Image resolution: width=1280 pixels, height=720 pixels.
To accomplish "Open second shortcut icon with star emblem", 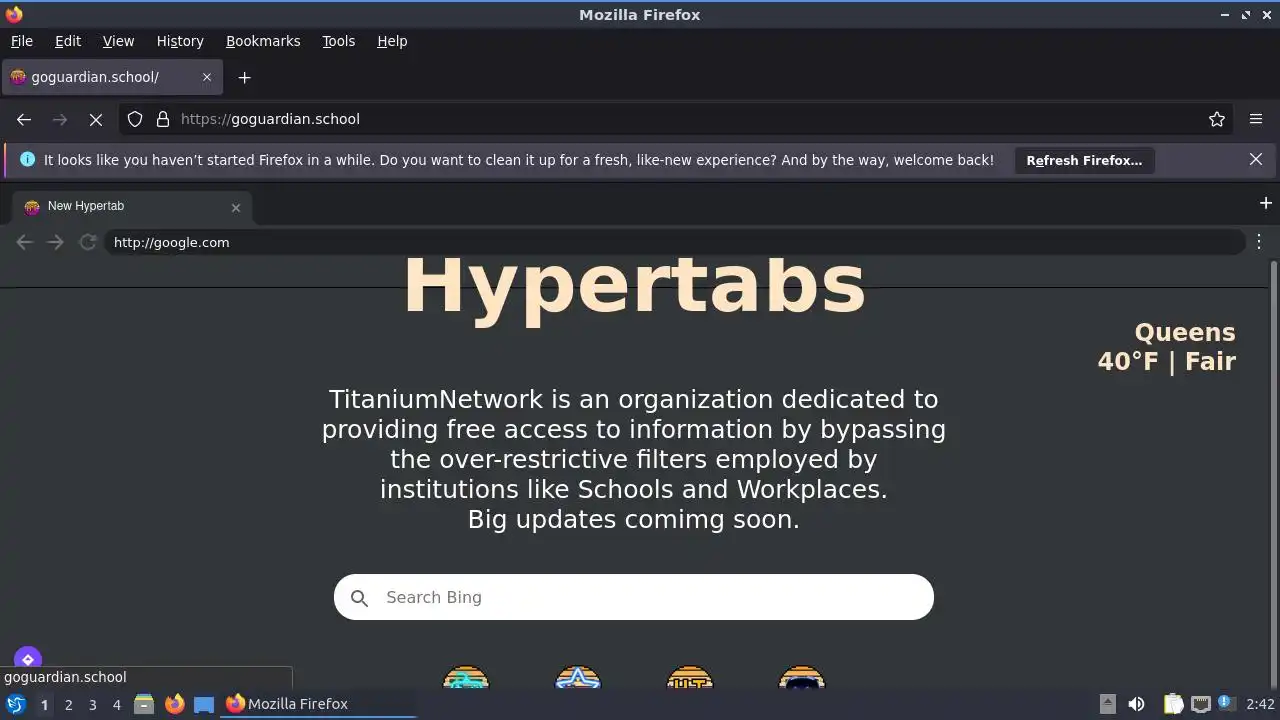I will pos(578,679).
